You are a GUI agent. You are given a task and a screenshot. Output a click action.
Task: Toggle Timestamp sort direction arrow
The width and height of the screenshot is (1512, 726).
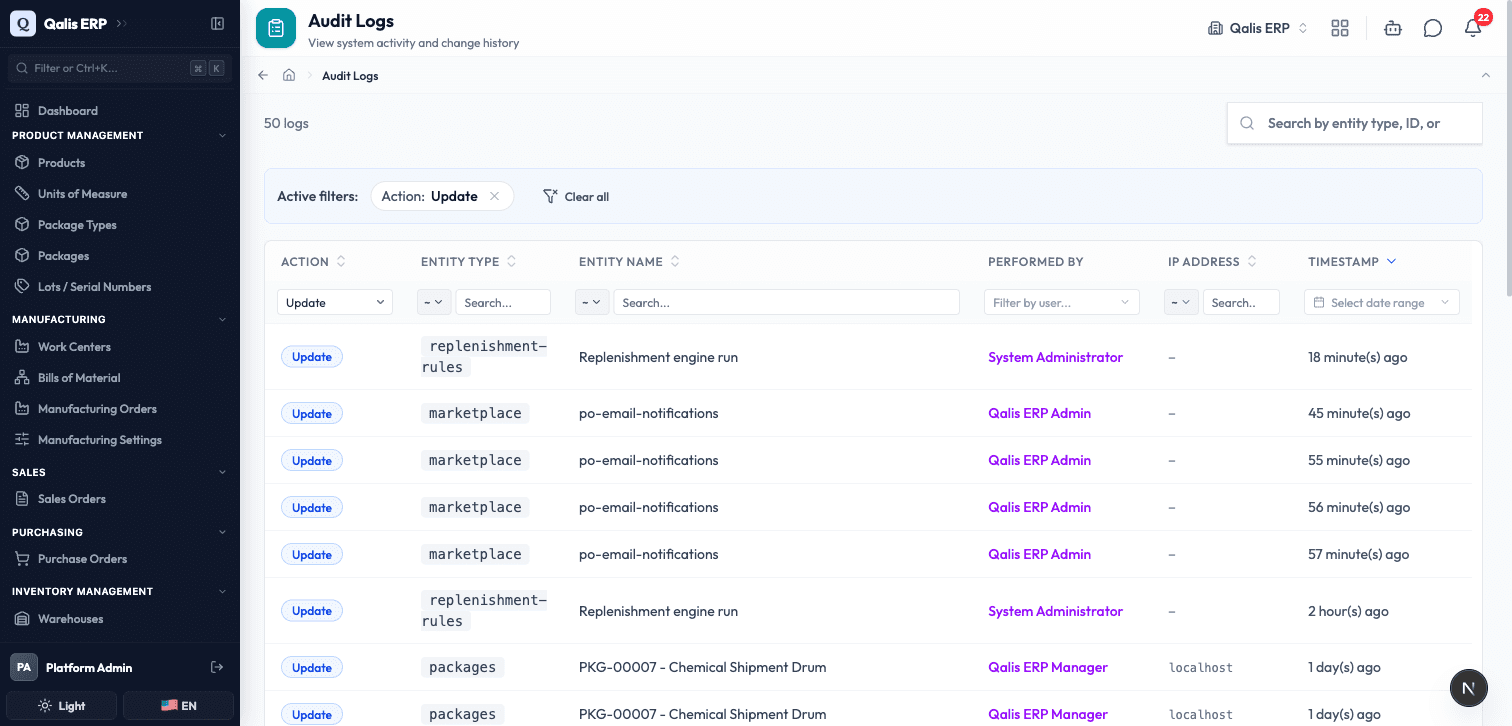1391,261
